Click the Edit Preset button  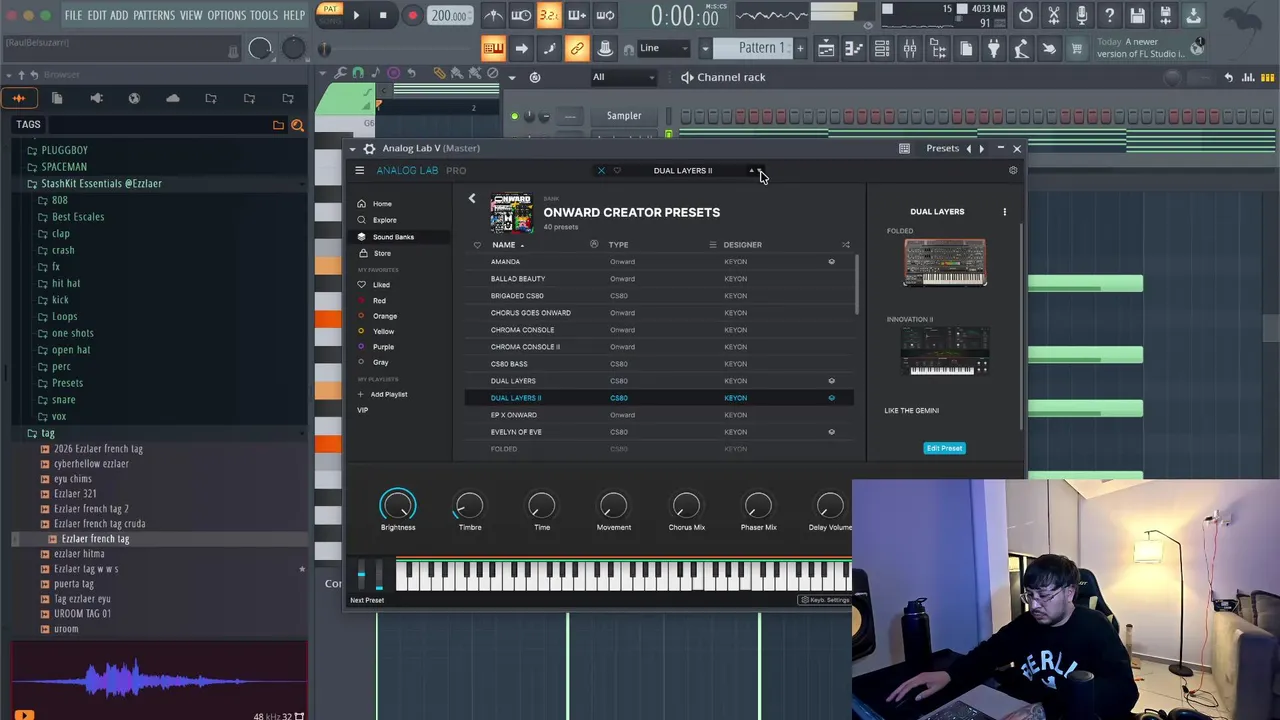944,448
